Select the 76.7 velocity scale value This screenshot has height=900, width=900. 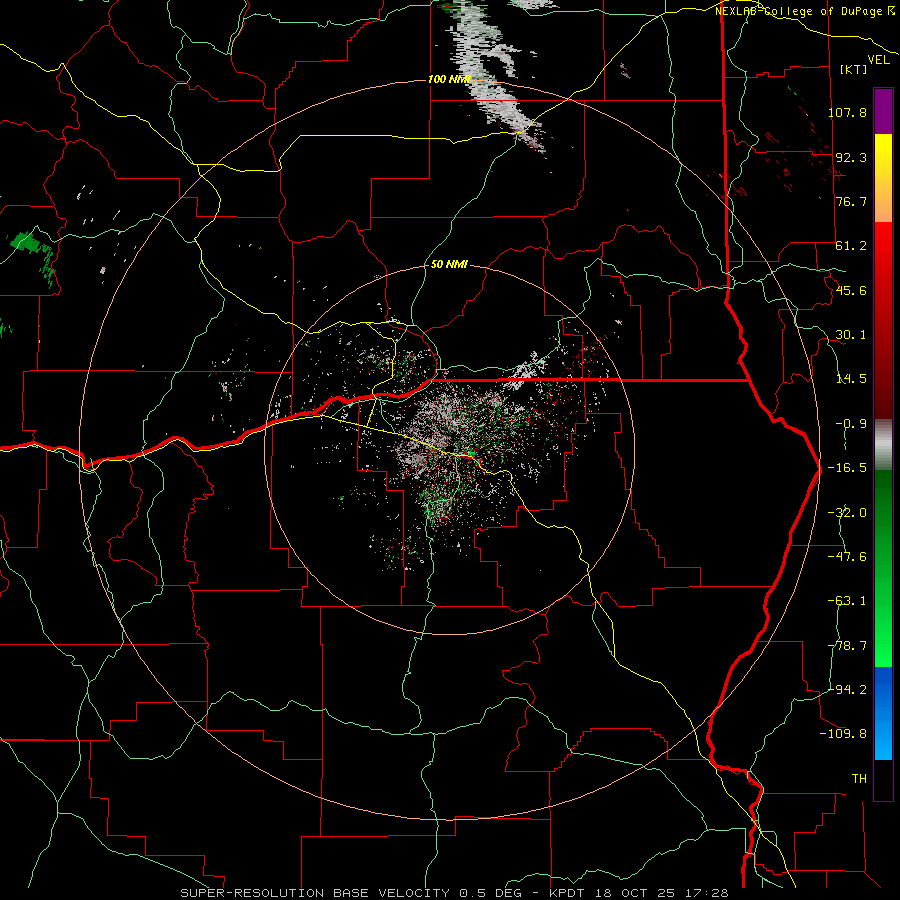[x=851, y=201]
